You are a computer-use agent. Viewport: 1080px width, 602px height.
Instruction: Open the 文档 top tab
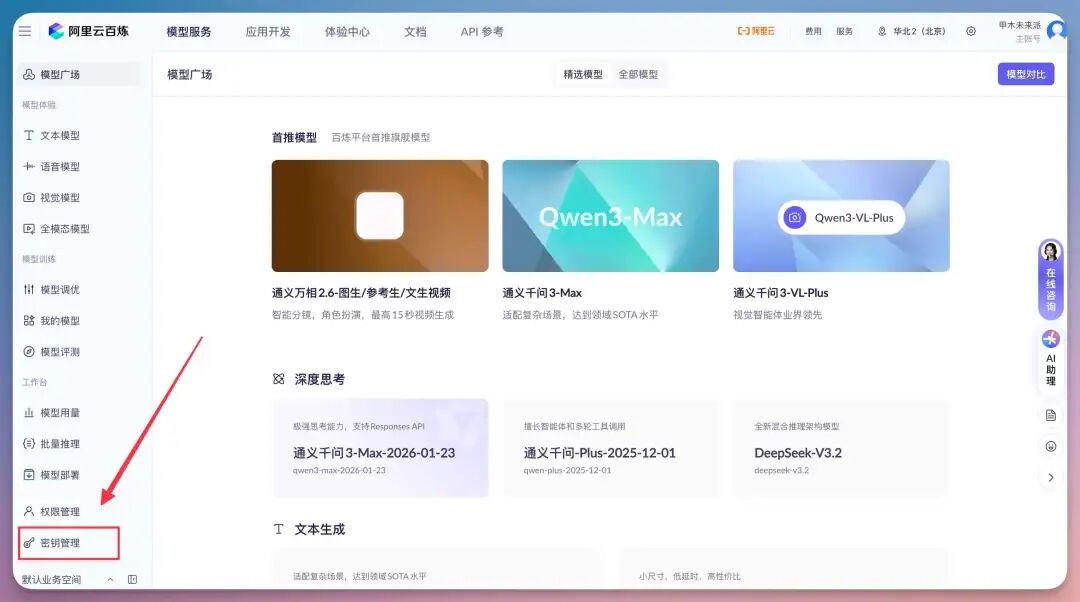415,32
